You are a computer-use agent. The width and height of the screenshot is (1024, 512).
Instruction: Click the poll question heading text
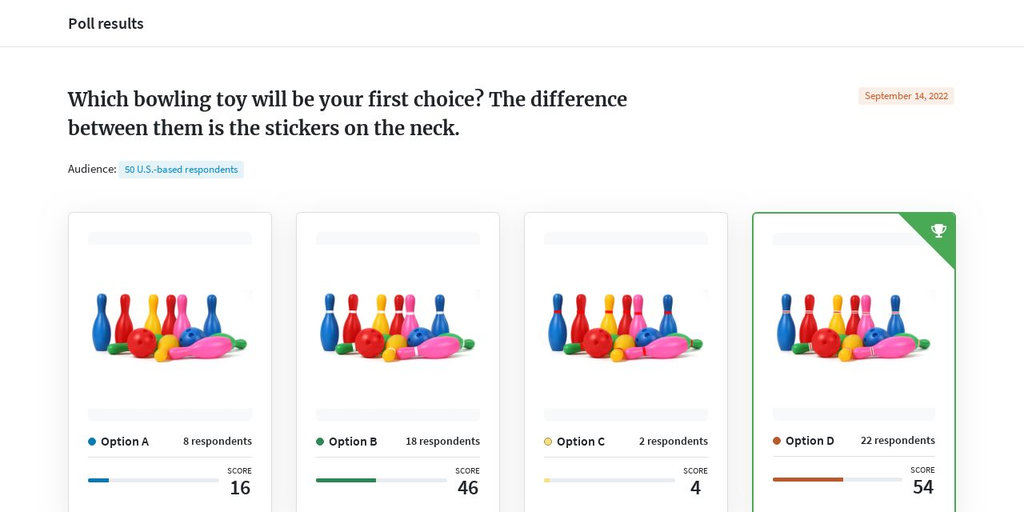[347, 114]
